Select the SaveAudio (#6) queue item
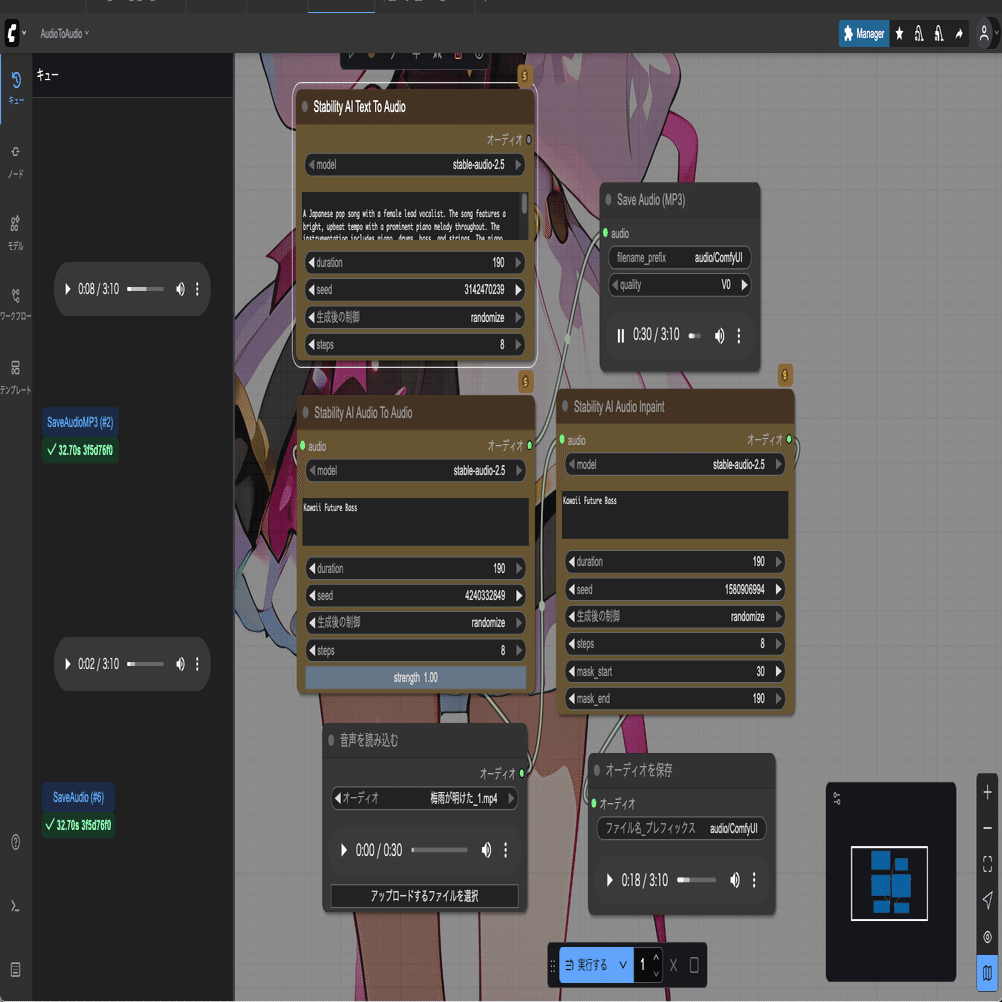Viewport: 1002px width, 1002px height. click(79, 797)
